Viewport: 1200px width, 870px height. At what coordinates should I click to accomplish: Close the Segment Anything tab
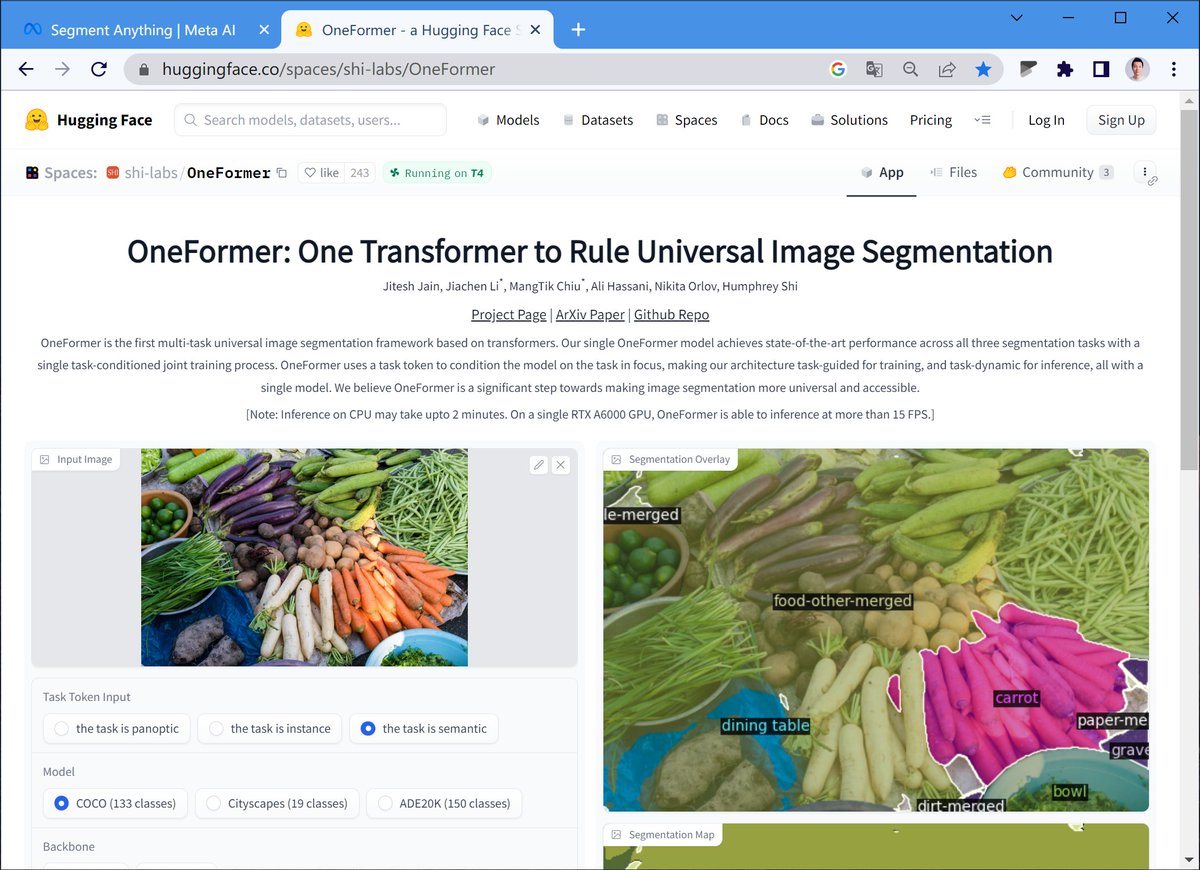point(264,30)
